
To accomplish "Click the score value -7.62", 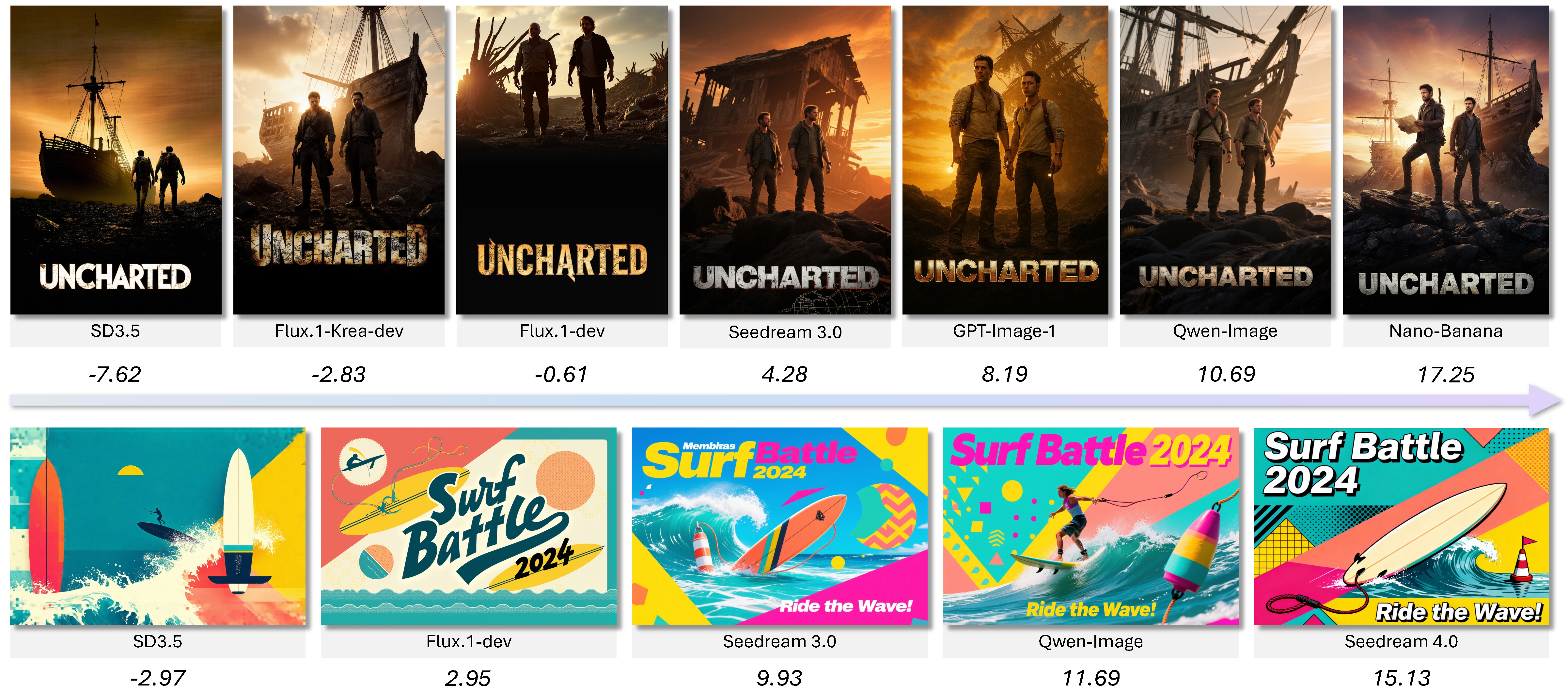I will point(115,375).
